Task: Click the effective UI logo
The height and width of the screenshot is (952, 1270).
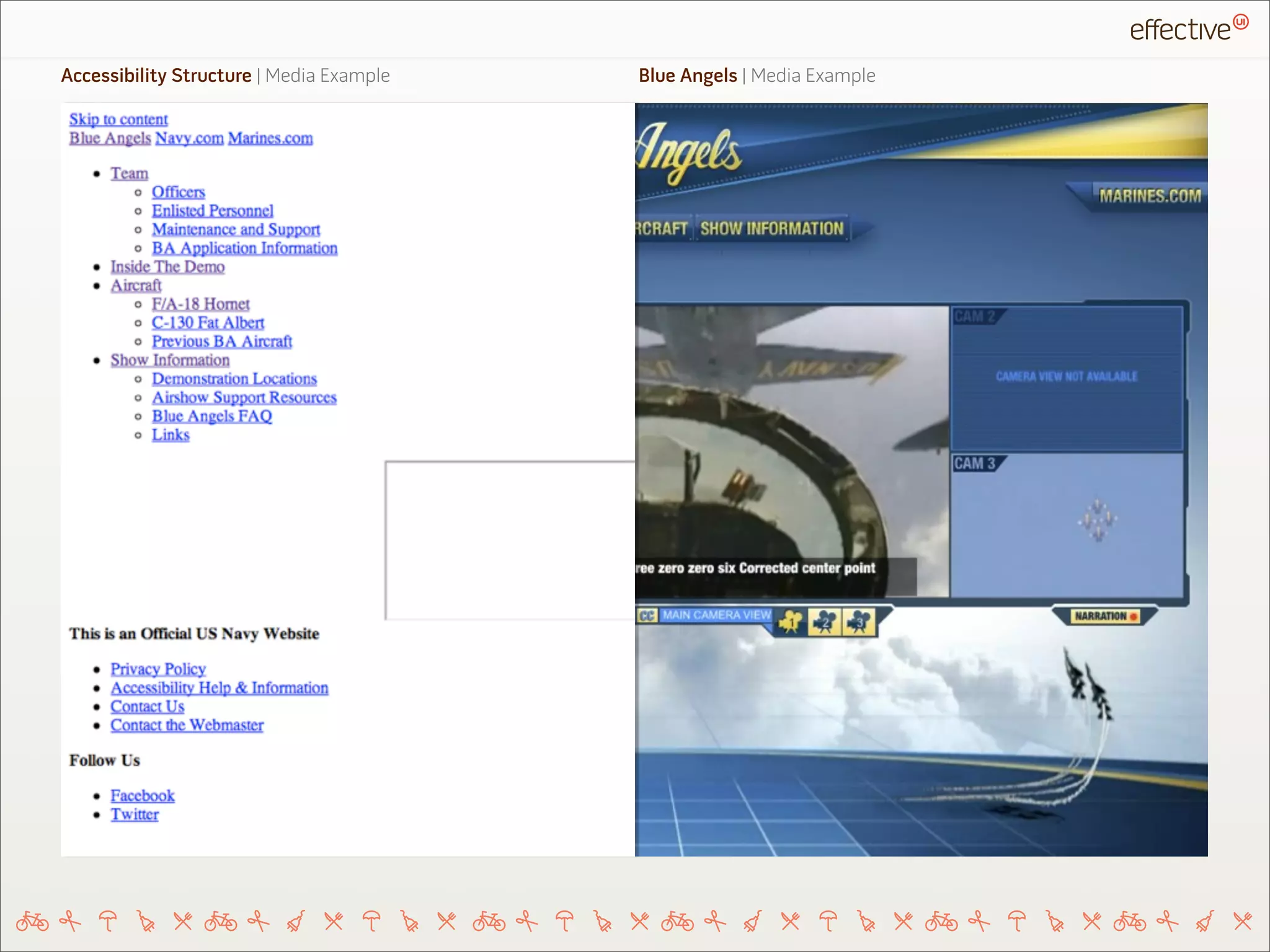Action: coord(1189,29)
